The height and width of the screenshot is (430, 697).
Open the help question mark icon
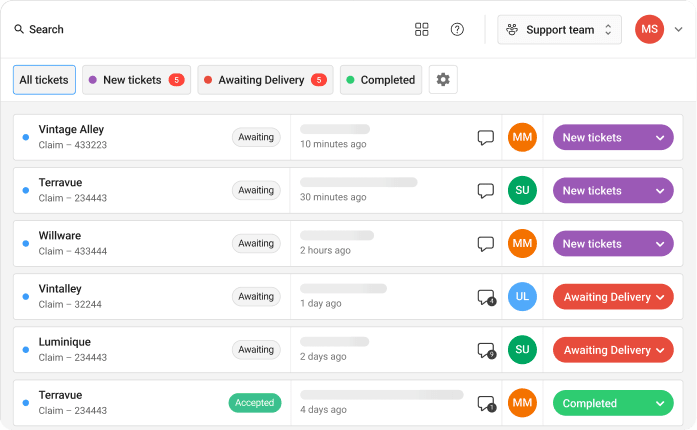457,29
